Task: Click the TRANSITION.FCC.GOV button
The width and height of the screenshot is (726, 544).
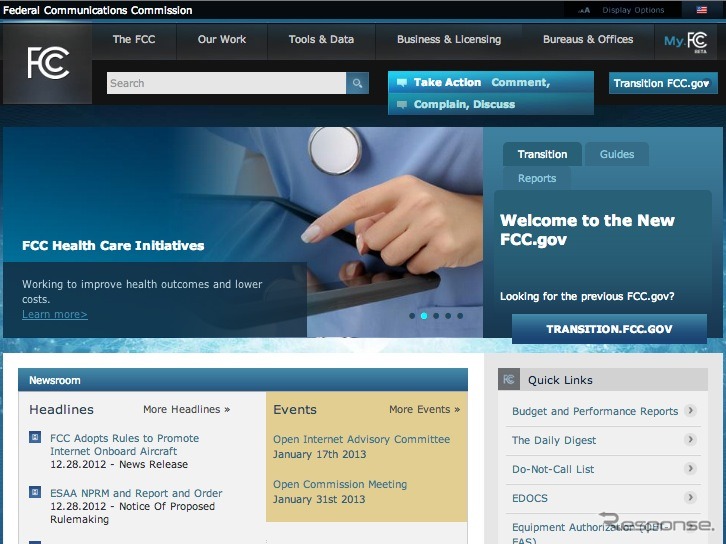Action: 609,329
